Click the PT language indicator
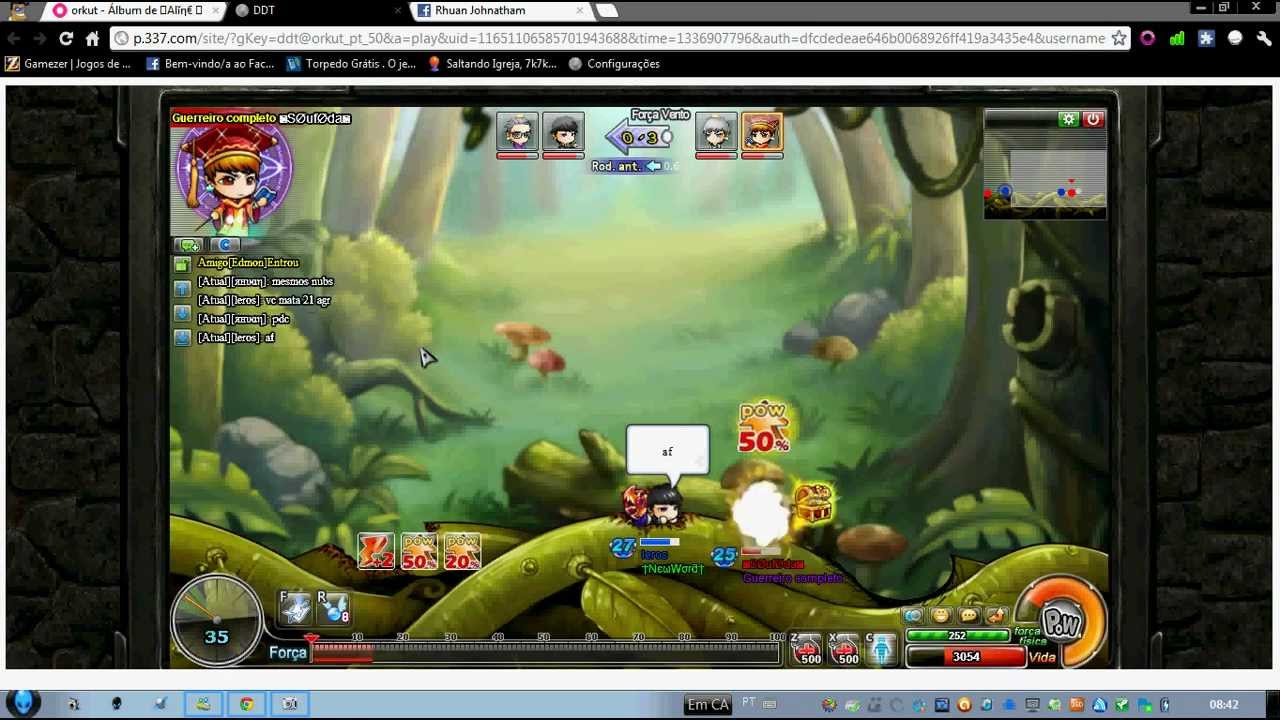The image size is (1280, 720). click(x=750, y=703)
